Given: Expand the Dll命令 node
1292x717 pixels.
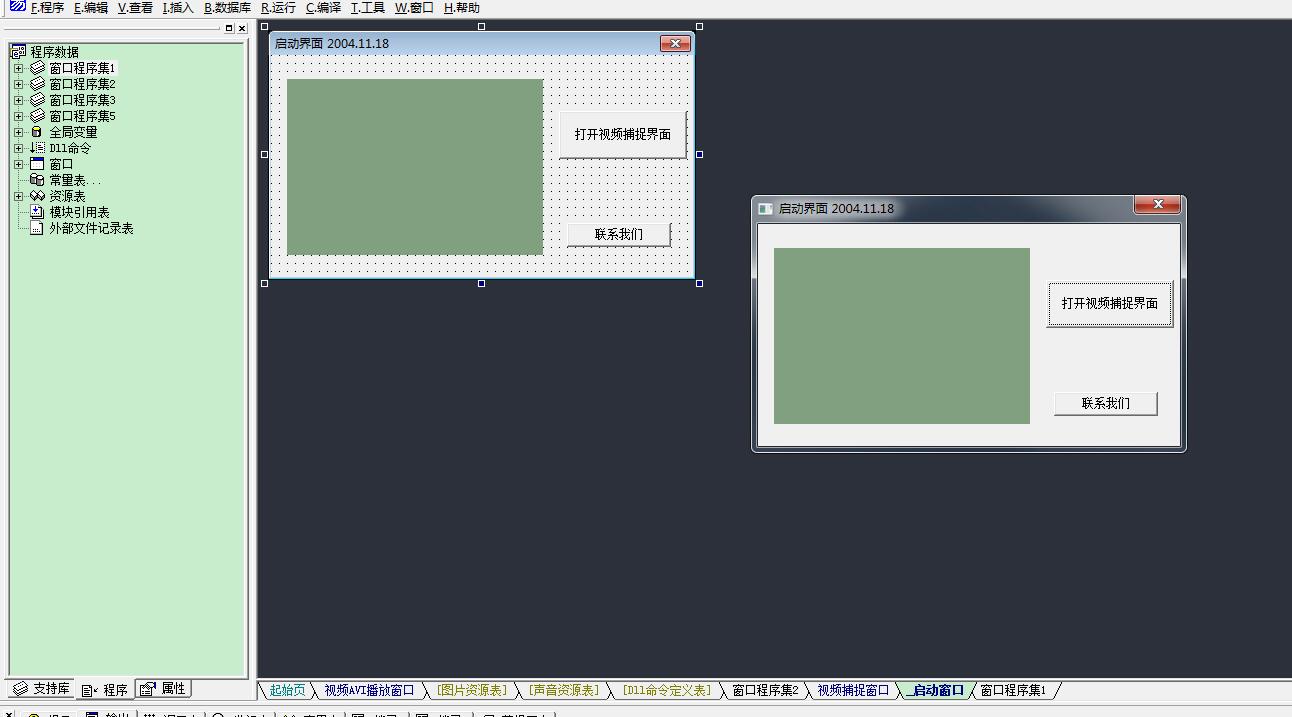Looking at the screenshot, I should coord(18,148).
